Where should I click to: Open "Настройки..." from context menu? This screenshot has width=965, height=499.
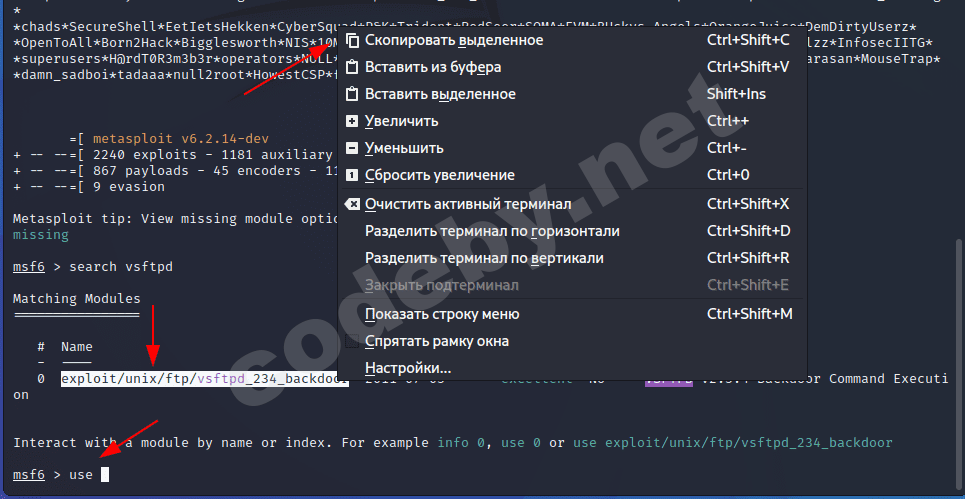[572, 369]
